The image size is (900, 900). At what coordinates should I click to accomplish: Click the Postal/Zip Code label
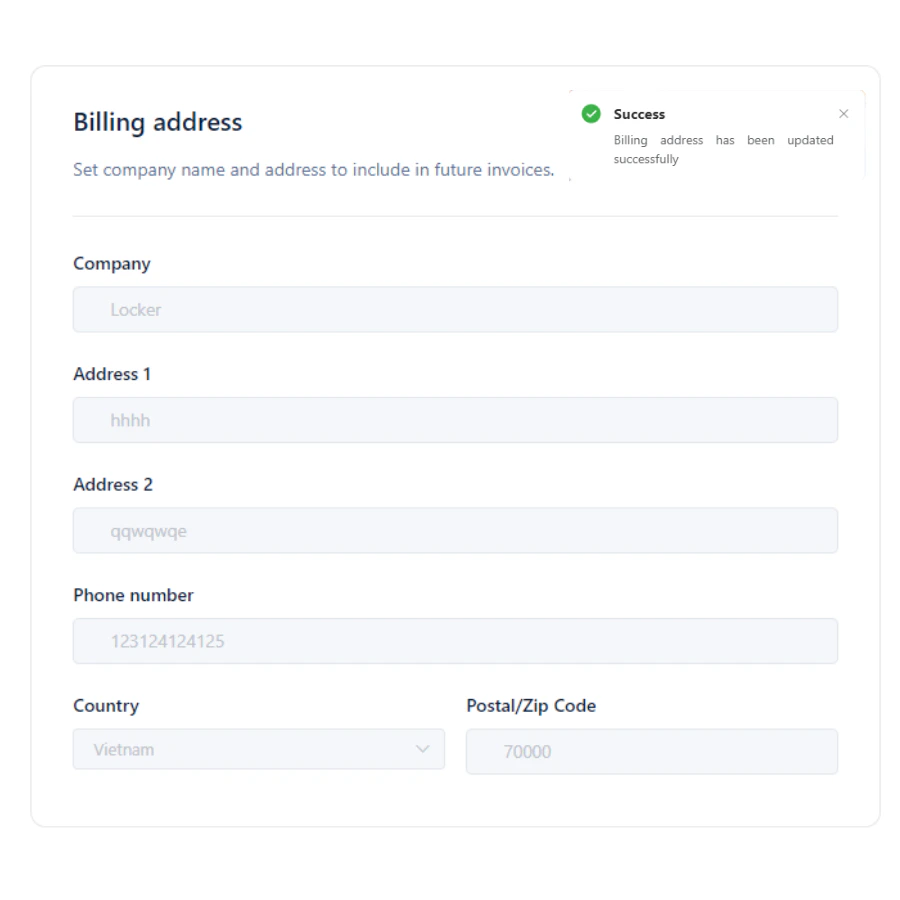(531, 706)
